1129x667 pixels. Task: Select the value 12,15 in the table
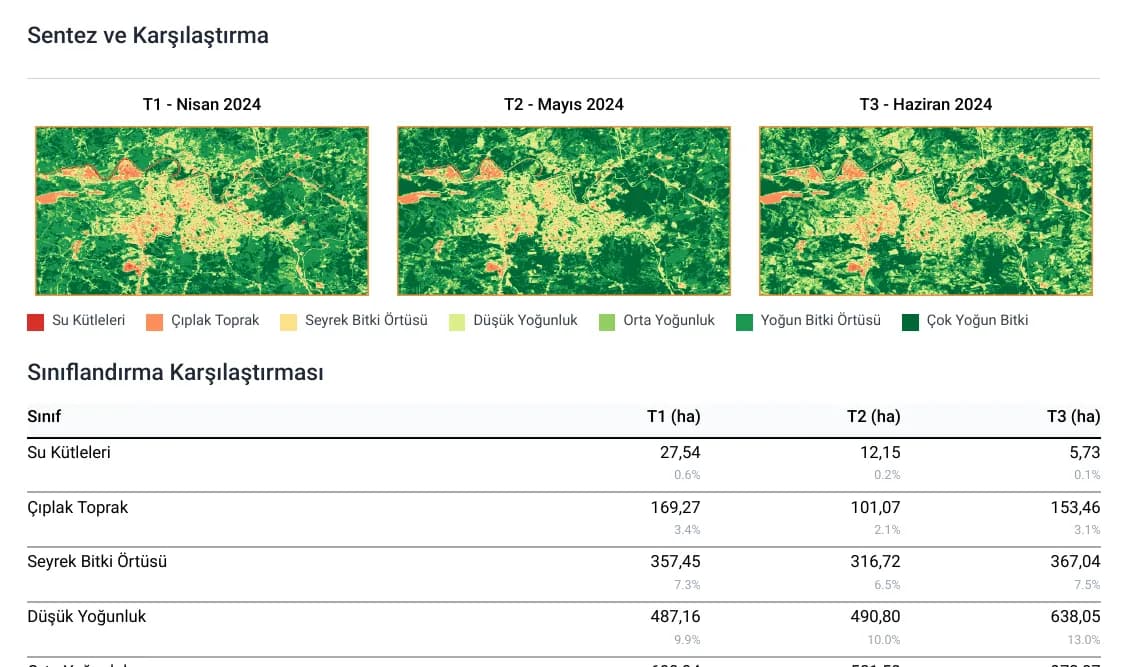click(881, 452)
